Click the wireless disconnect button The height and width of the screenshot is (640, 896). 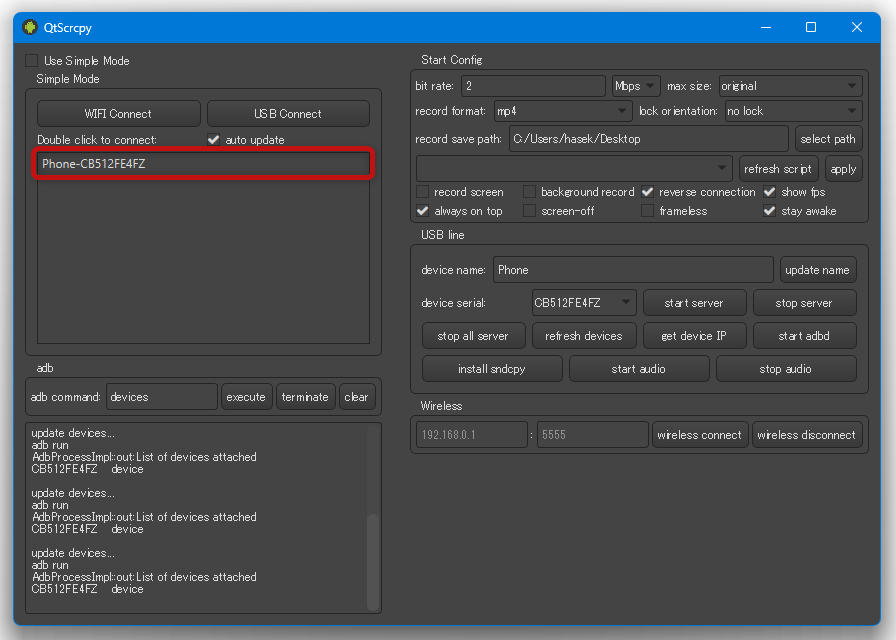807,435
